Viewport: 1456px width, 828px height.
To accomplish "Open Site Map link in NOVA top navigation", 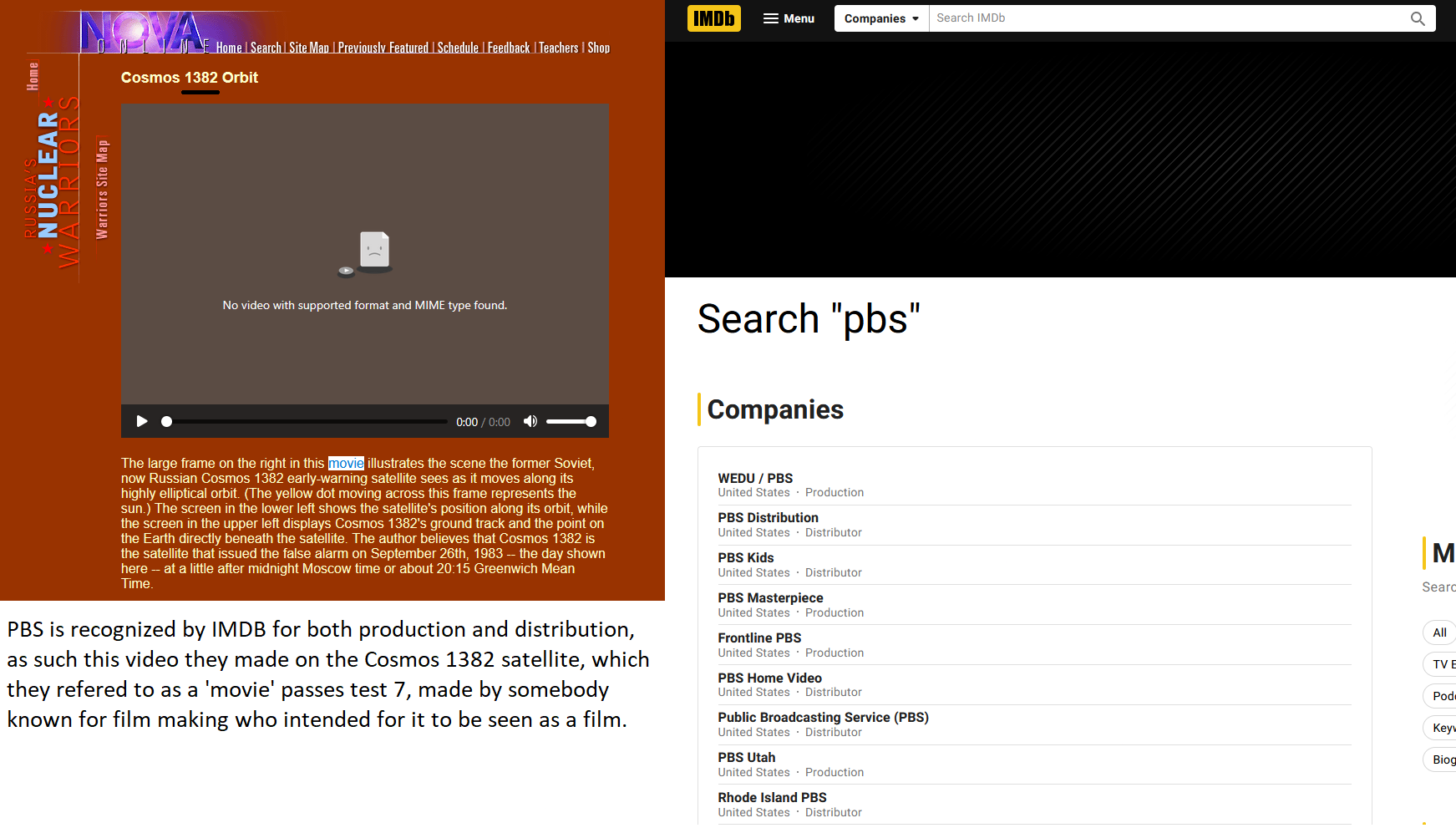I will [x=309, y=48].
